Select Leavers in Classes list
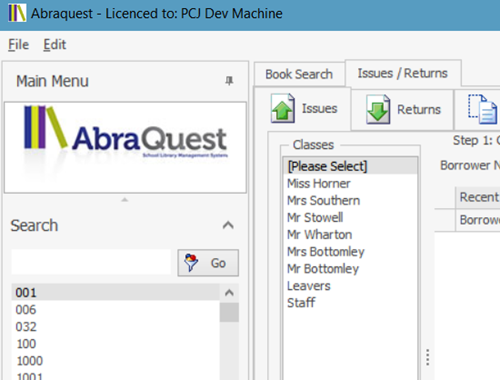This screenshot has width=500, height=380. (350, 286)
